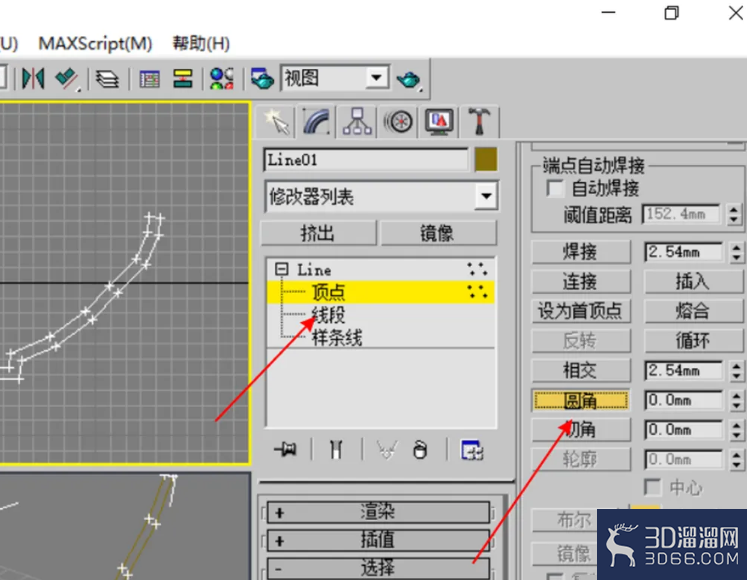Toggle the 中心 checkbox
747x580 pixels.
(x=652, y=487)
